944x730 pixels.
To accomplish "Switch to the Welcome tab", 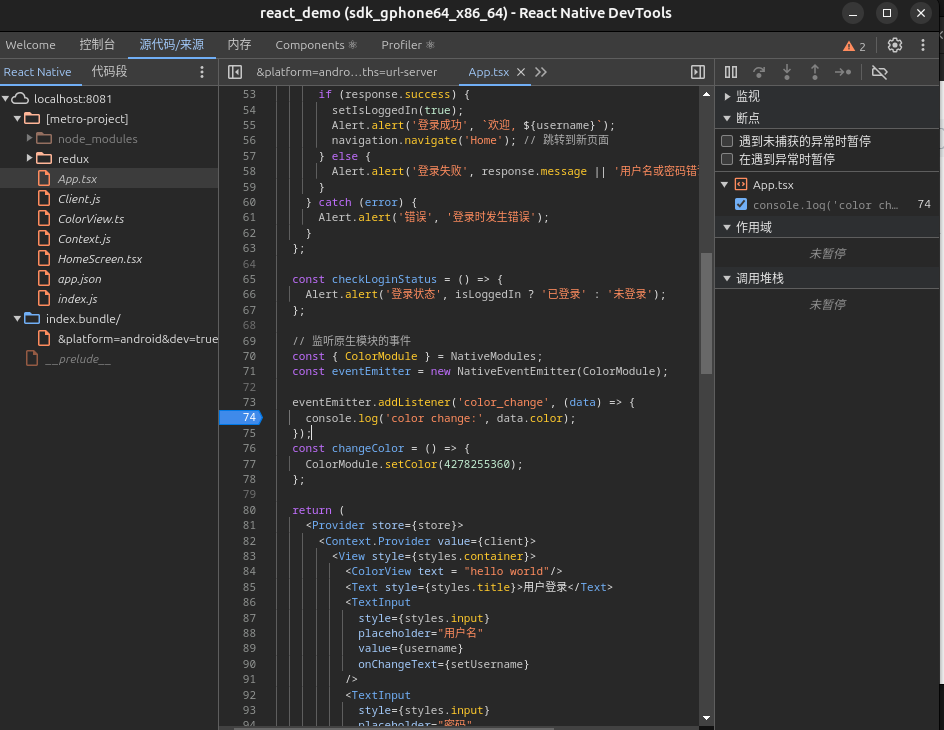I will 30,45.
